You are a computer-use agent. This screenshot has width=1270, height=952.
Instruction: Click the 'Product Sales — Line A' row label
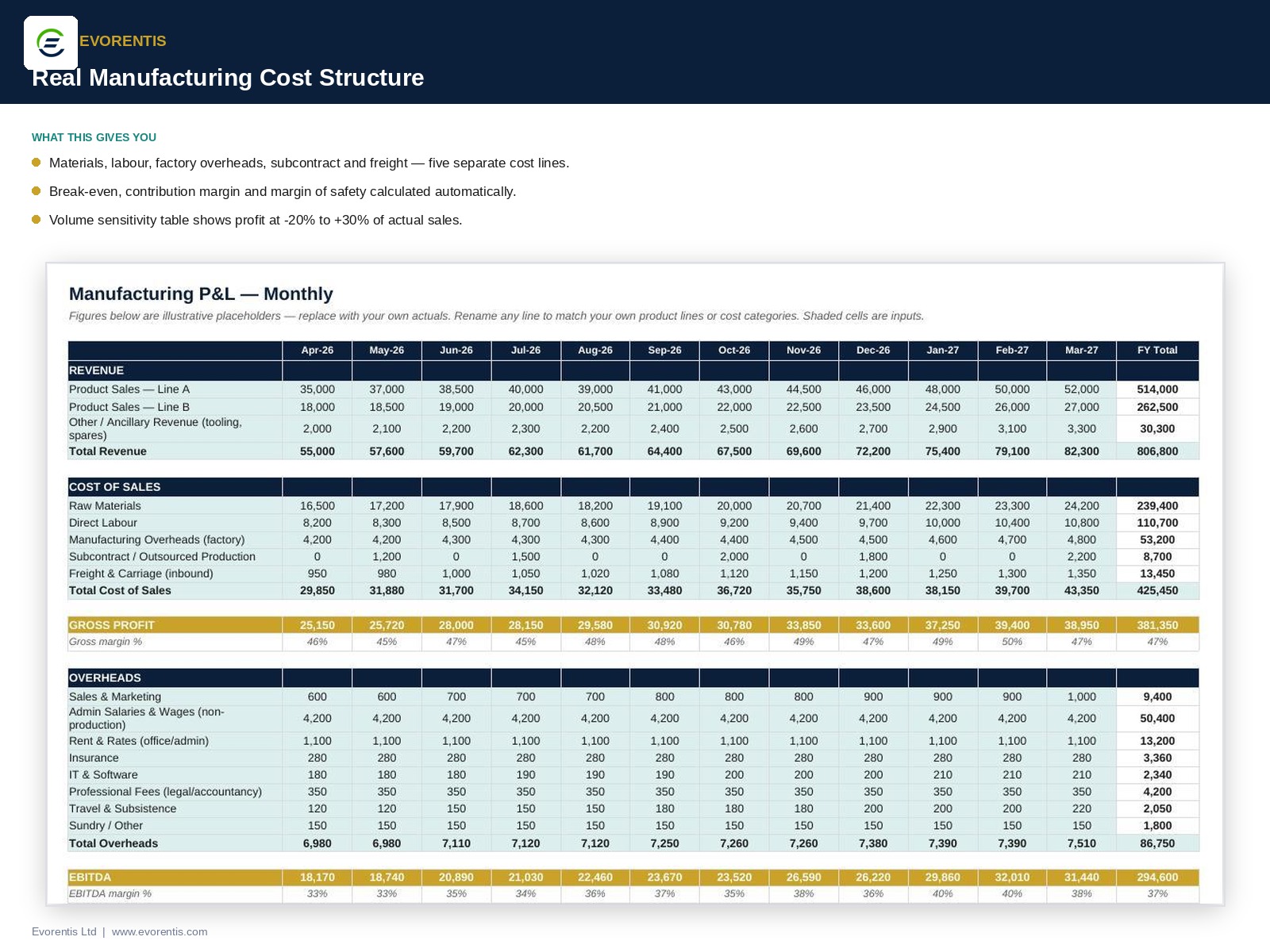[129, 390]
